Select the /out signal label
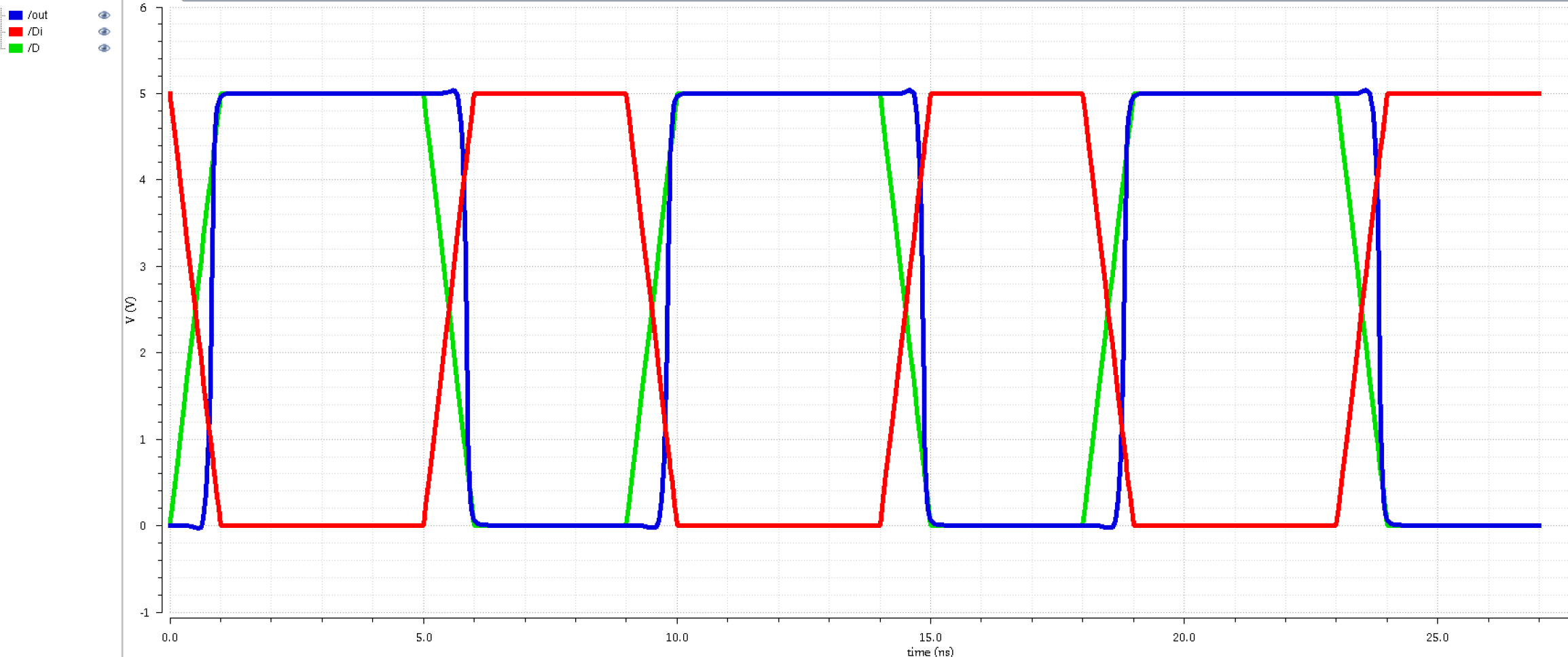 click(39, 14)
